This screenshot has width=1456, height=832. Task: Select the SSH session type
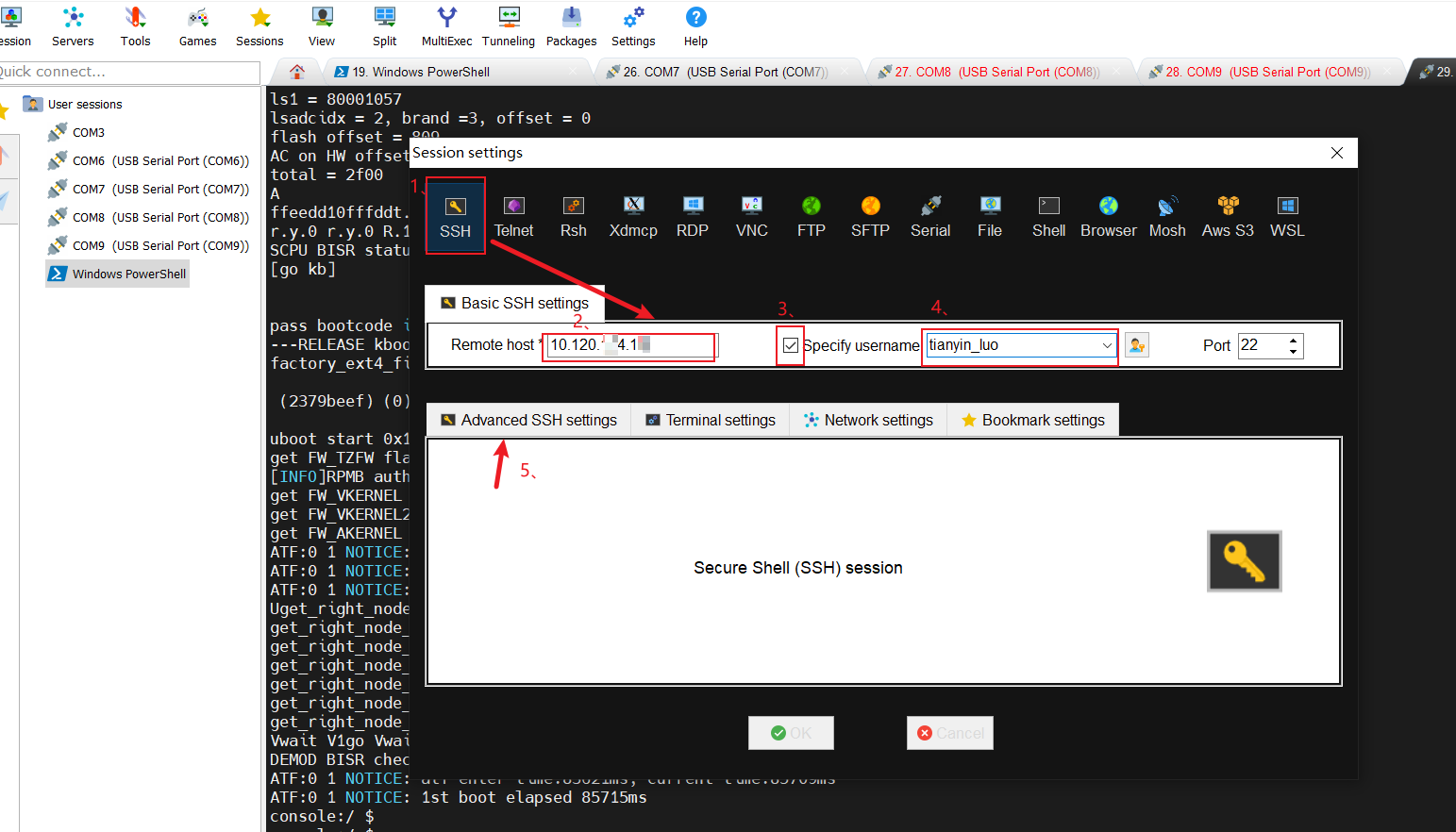pyautogui.click(x=455, y=216)
